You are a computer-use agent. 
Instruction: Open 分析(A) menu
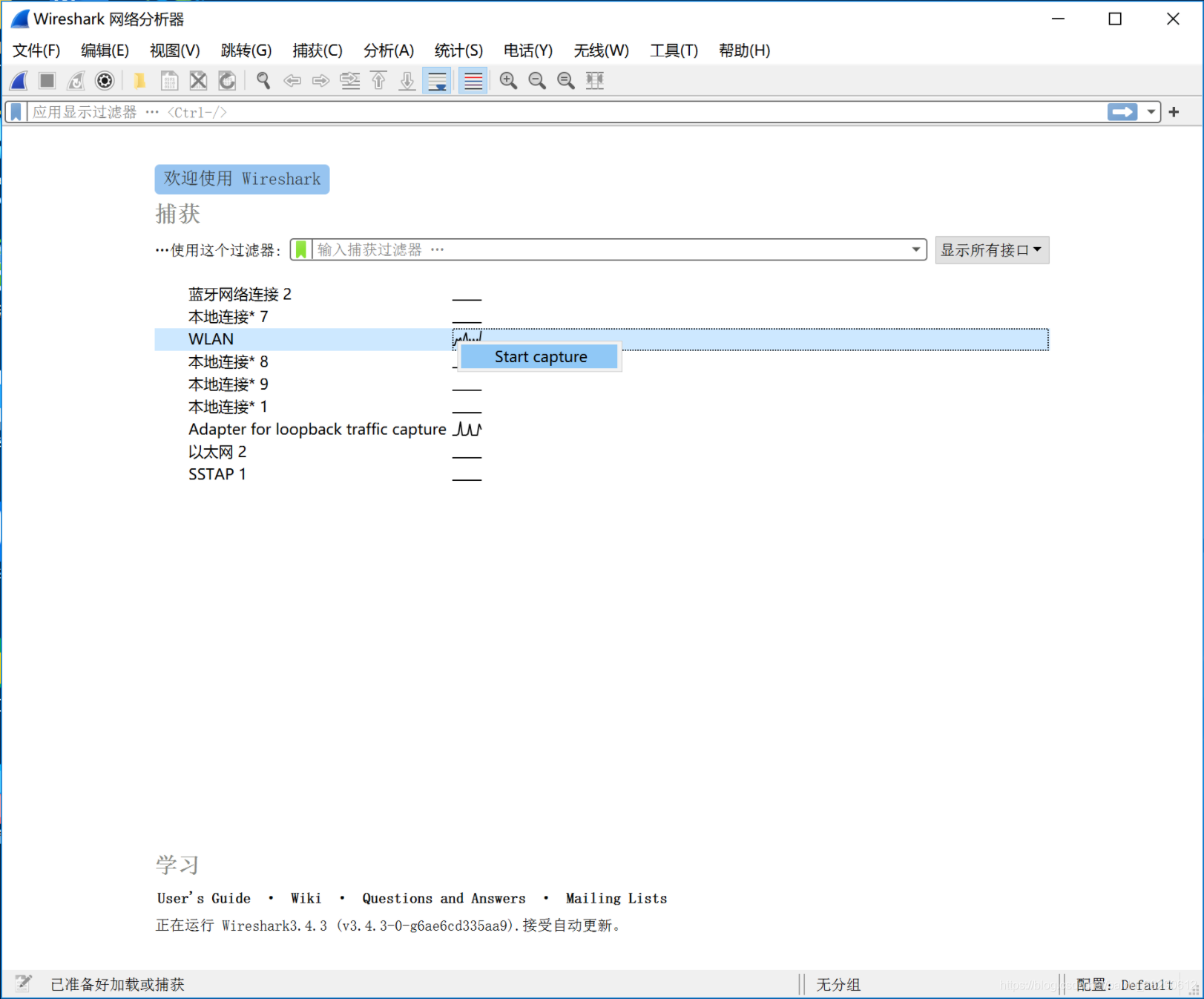389,50
